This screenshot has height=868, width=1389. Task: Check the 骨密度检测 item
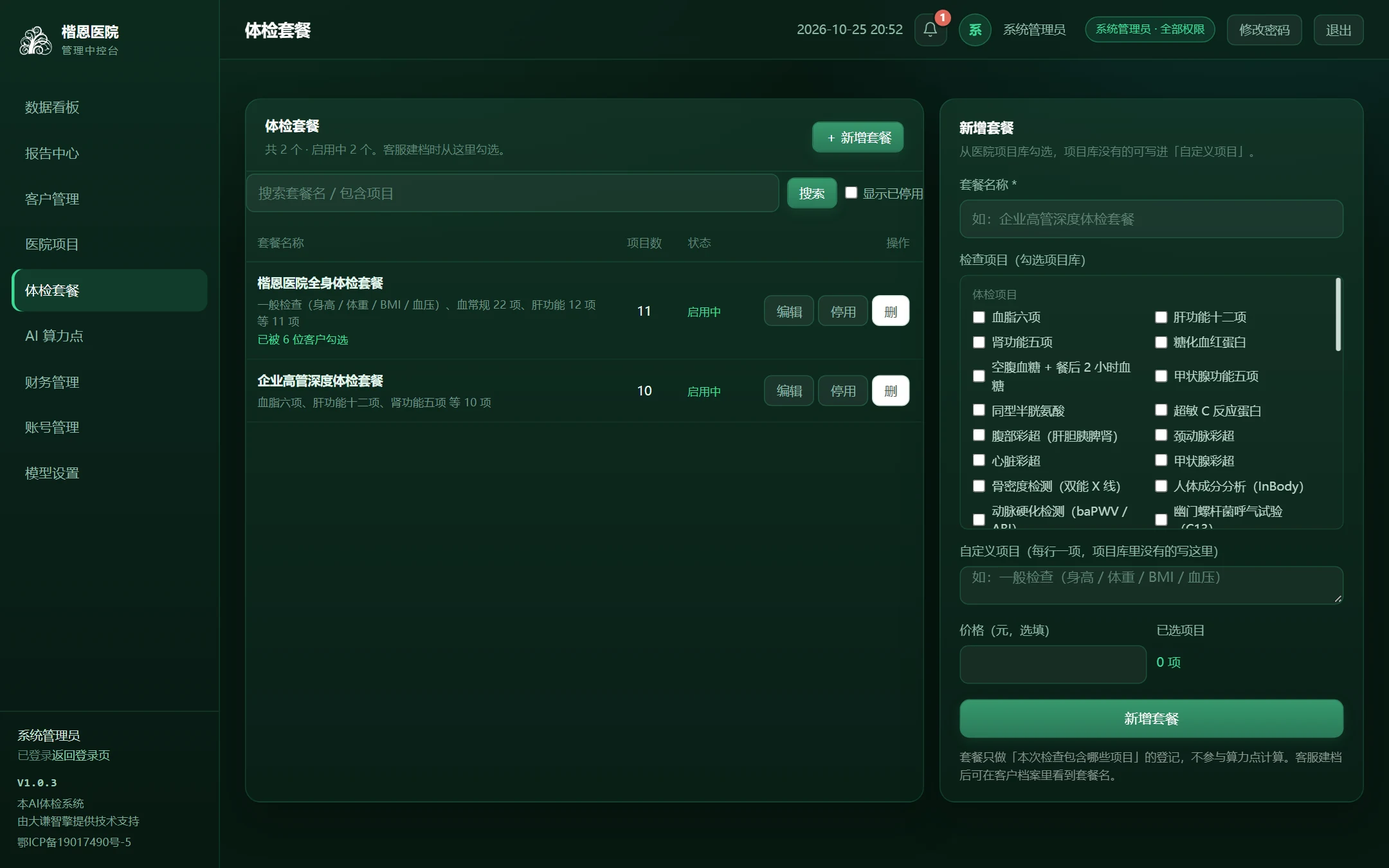[979, 486]
